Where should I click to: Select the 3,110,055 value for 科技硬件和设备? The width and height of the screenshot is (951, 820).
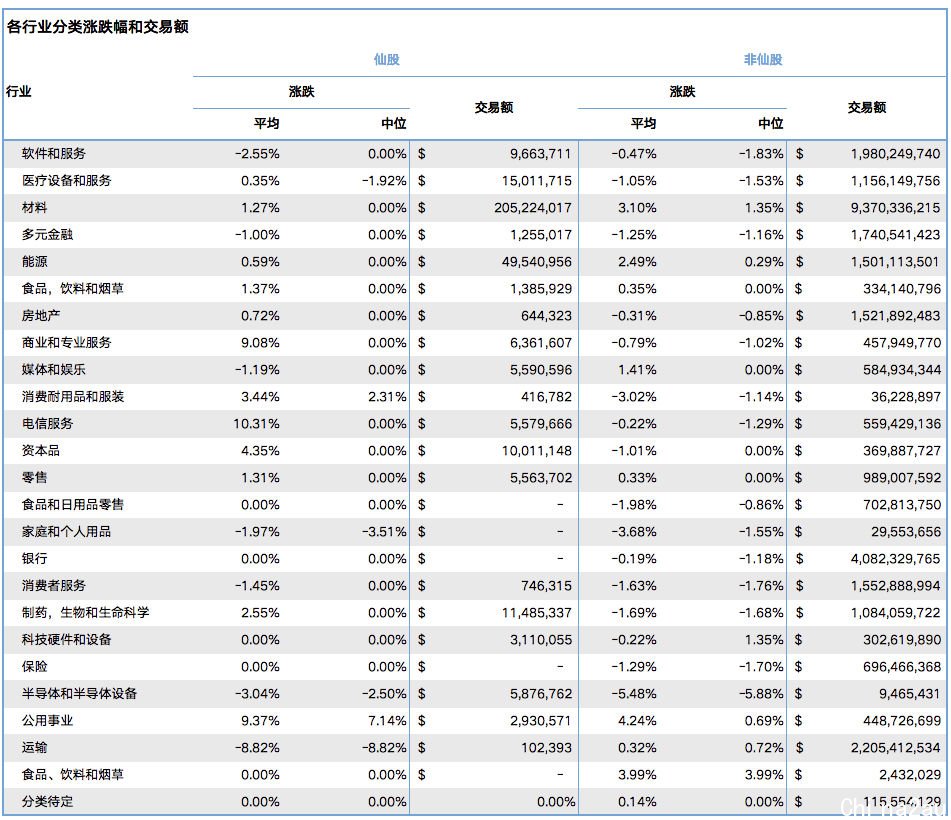click(x=540, y=639)
